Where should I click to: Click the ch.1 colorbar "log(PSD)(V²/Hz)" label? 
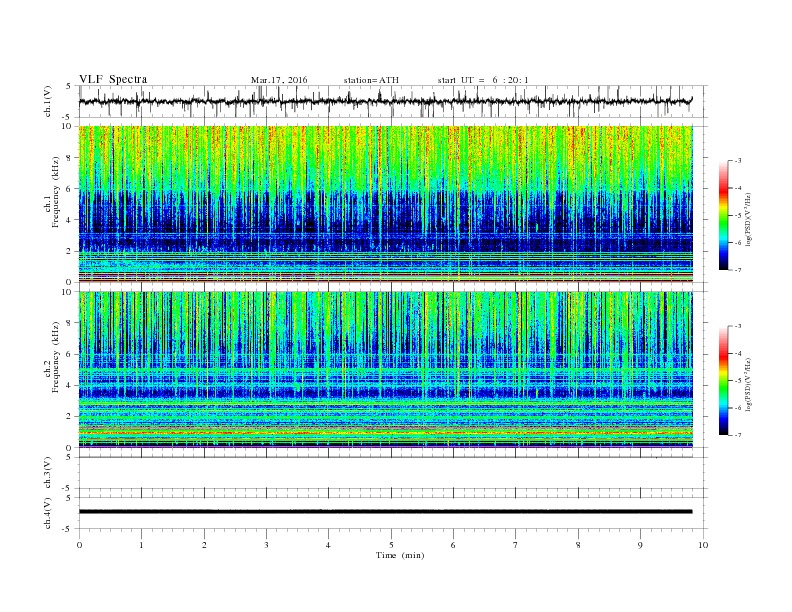pos(748,220)
